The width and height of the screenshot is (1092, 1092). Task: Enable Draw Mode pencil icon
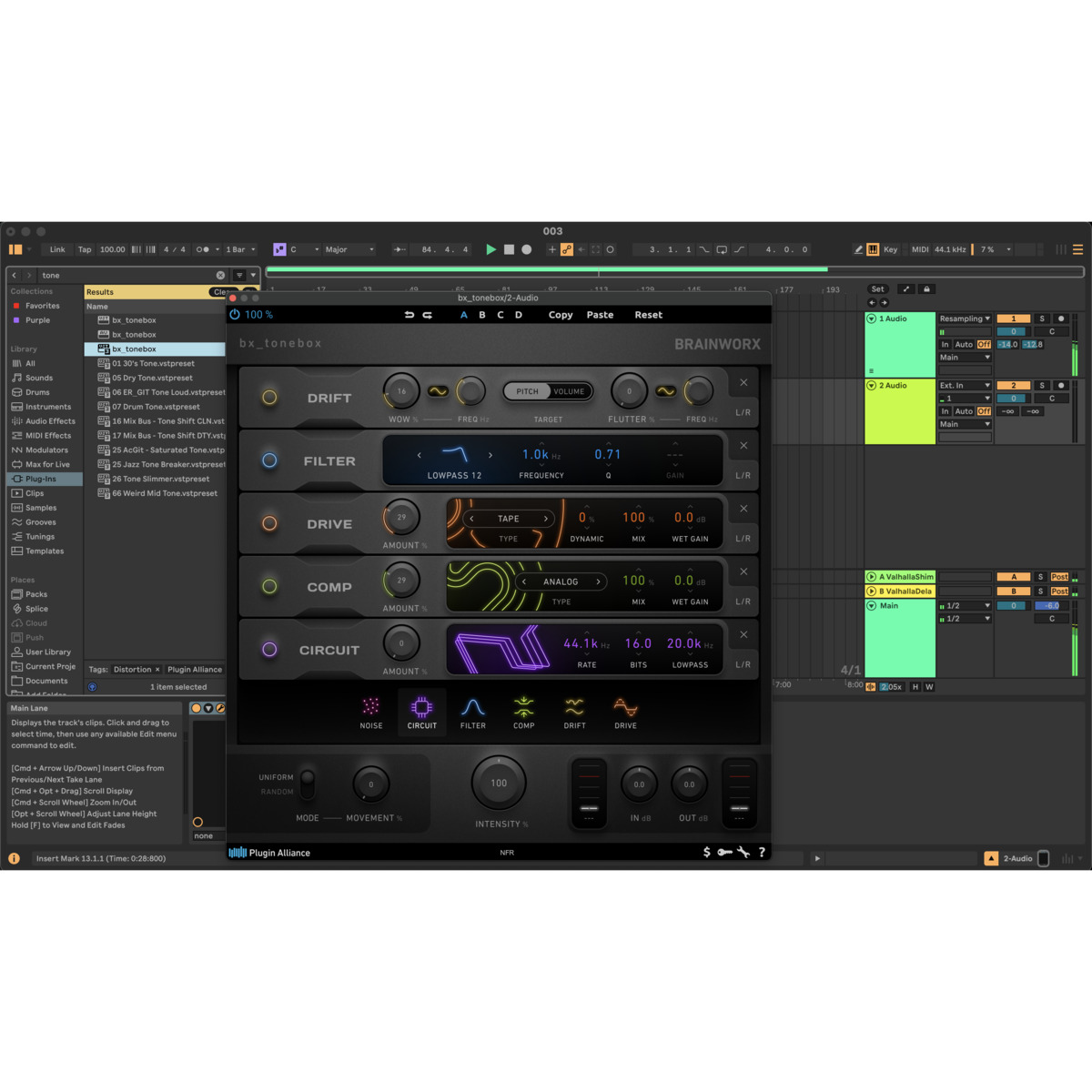tap(858, 249)
